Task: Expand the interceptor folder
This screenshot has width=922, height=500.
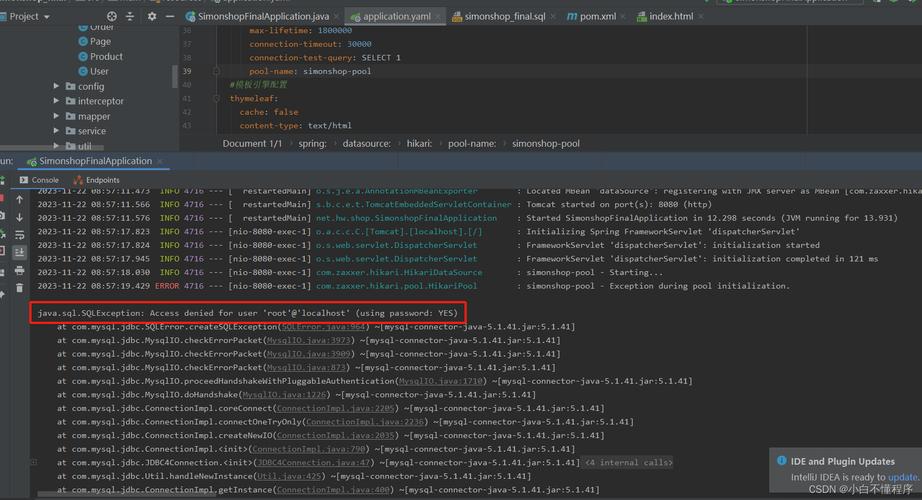Action: 57,101
